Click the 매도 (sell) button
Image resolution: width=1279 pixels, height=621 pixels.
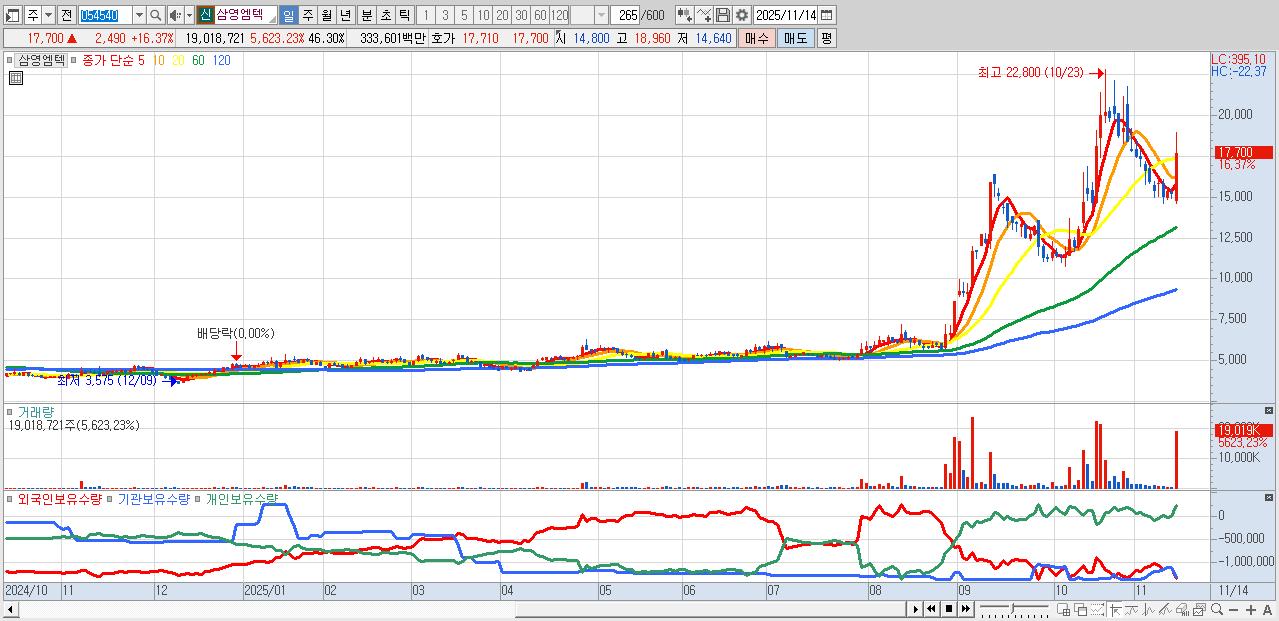pyautogui.click(x=796, y=38)
